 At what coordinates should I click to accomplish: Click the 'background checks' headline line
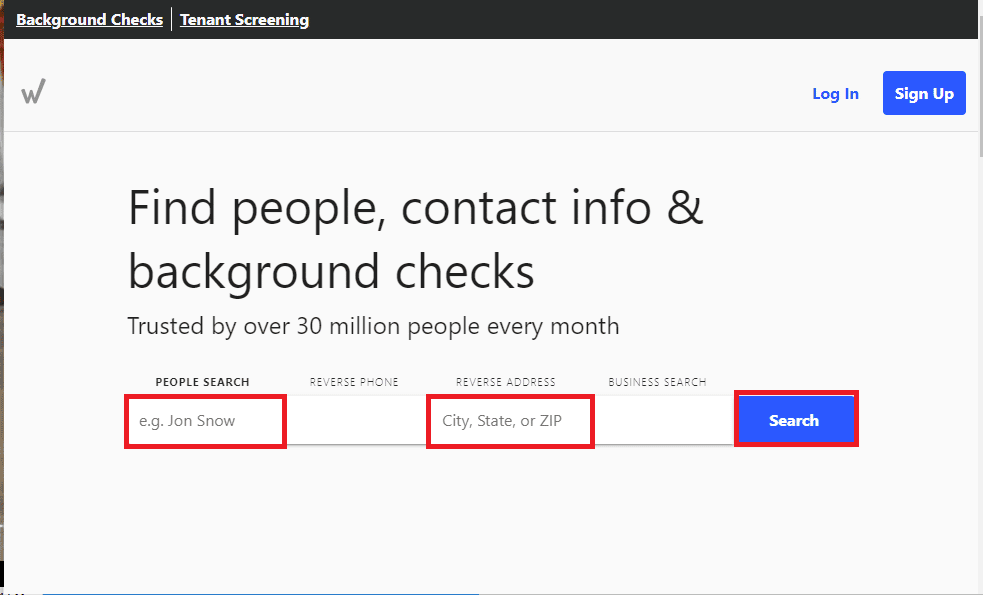click(x=331, y=272)
